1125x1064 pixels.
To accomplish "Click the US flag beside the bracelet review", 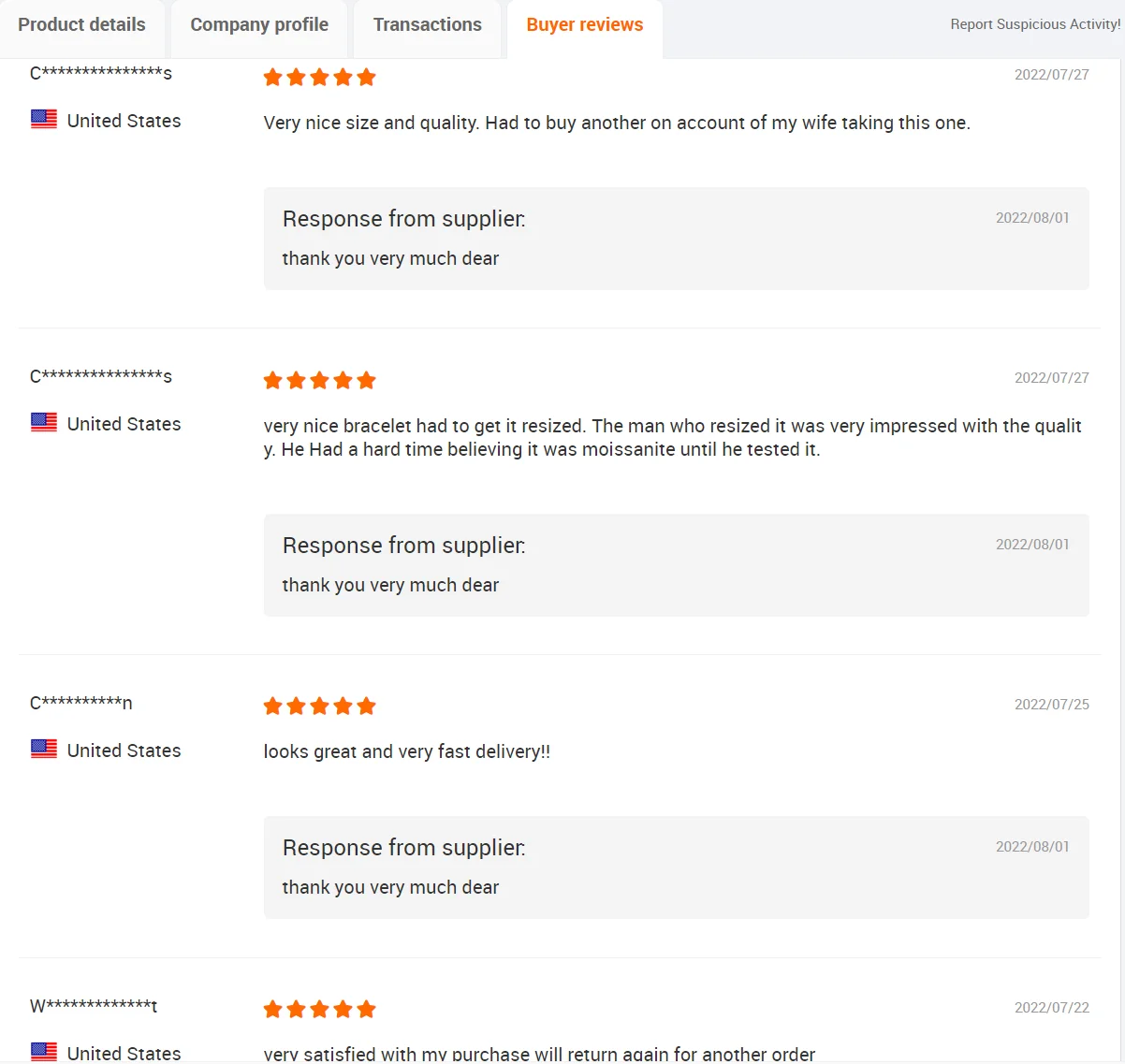I will coord(44,423).
